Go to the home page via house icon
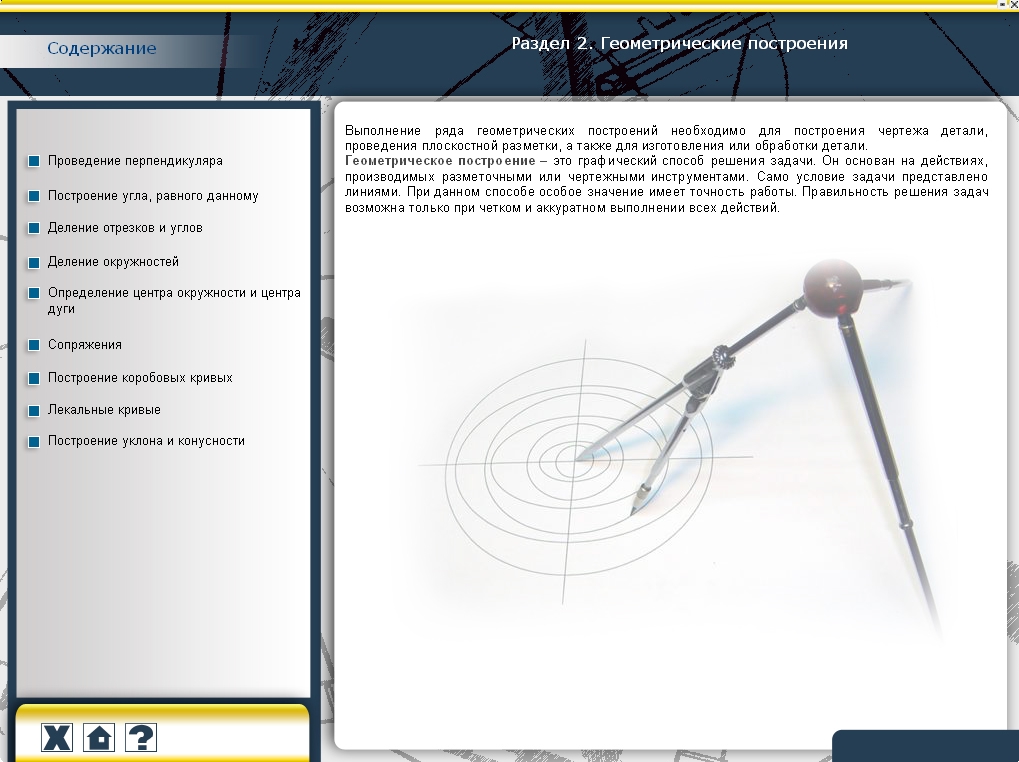 (99, 738)
